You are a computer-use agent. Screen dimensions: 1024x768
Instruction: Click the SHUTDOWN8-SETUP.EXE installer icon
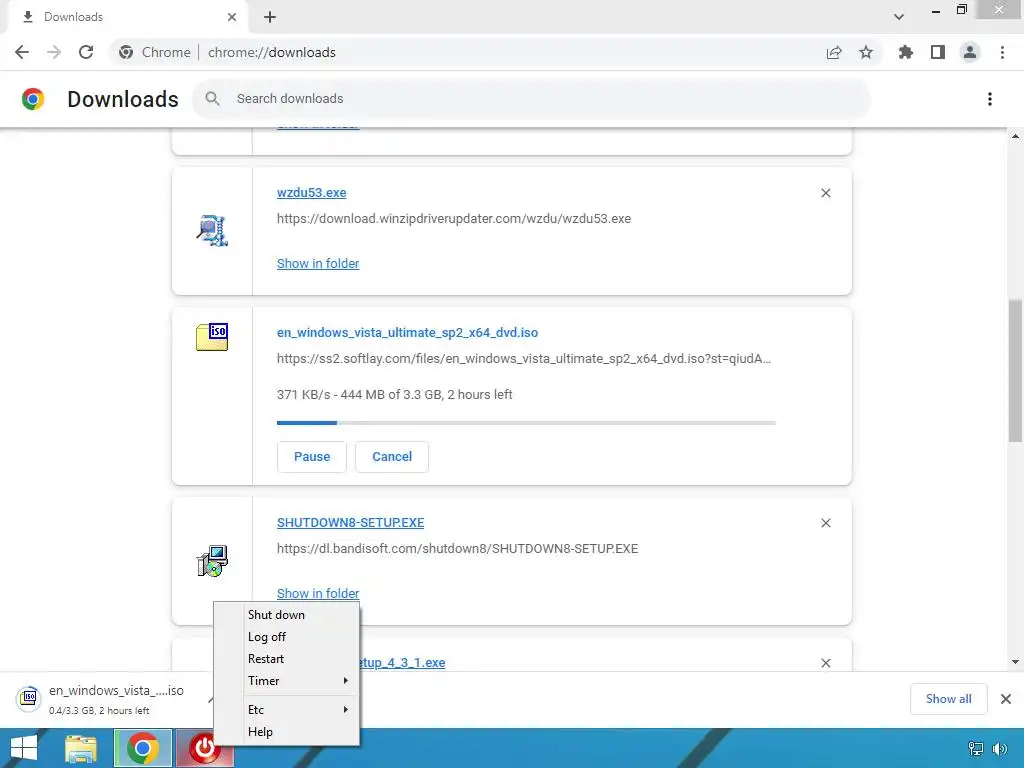pos(212,561)
